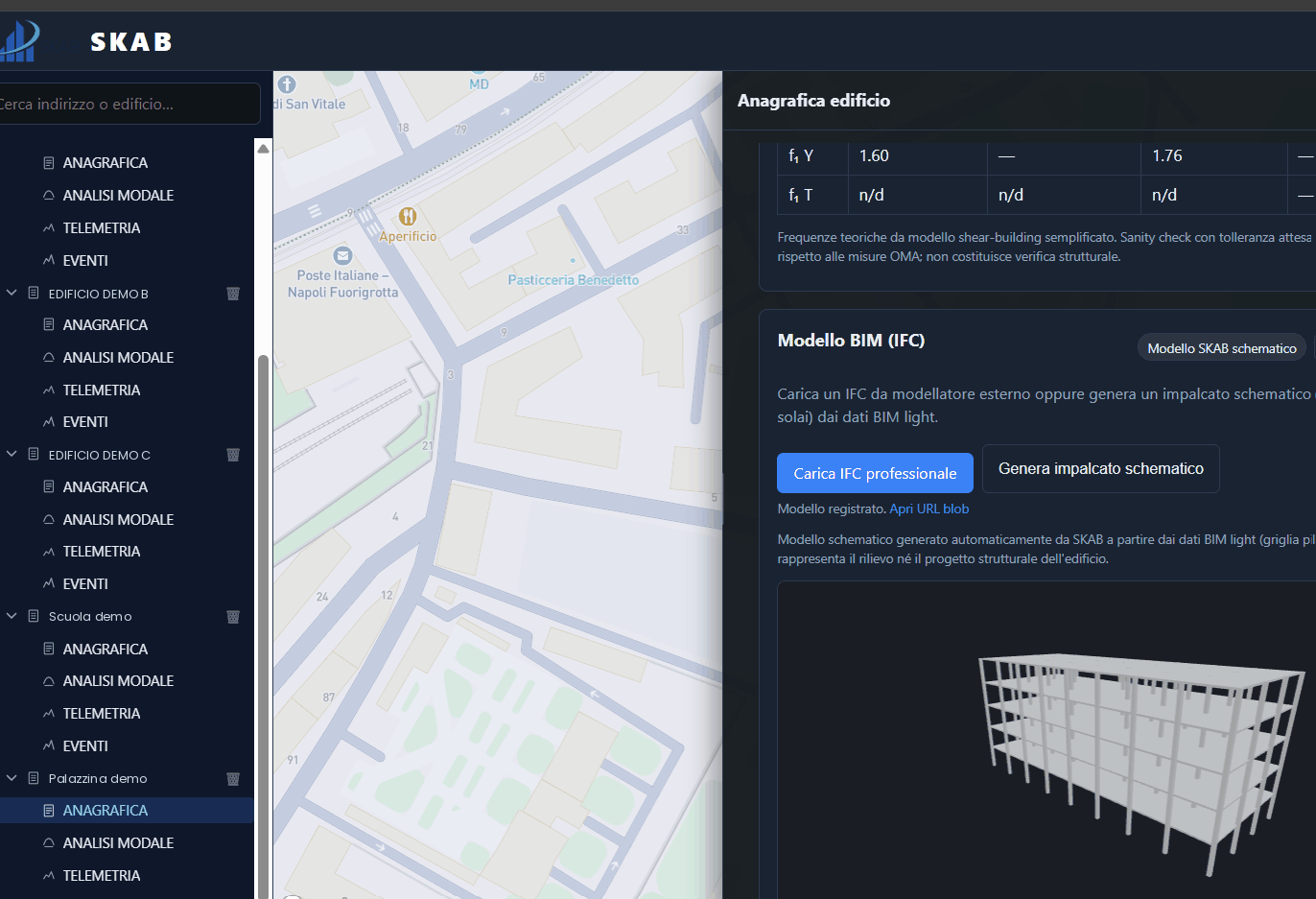Open ANAGRAFICA under EDIFICIO DEMO B
The width and height of the screenshot is (1316, 899).
click(x=106, y=325)
